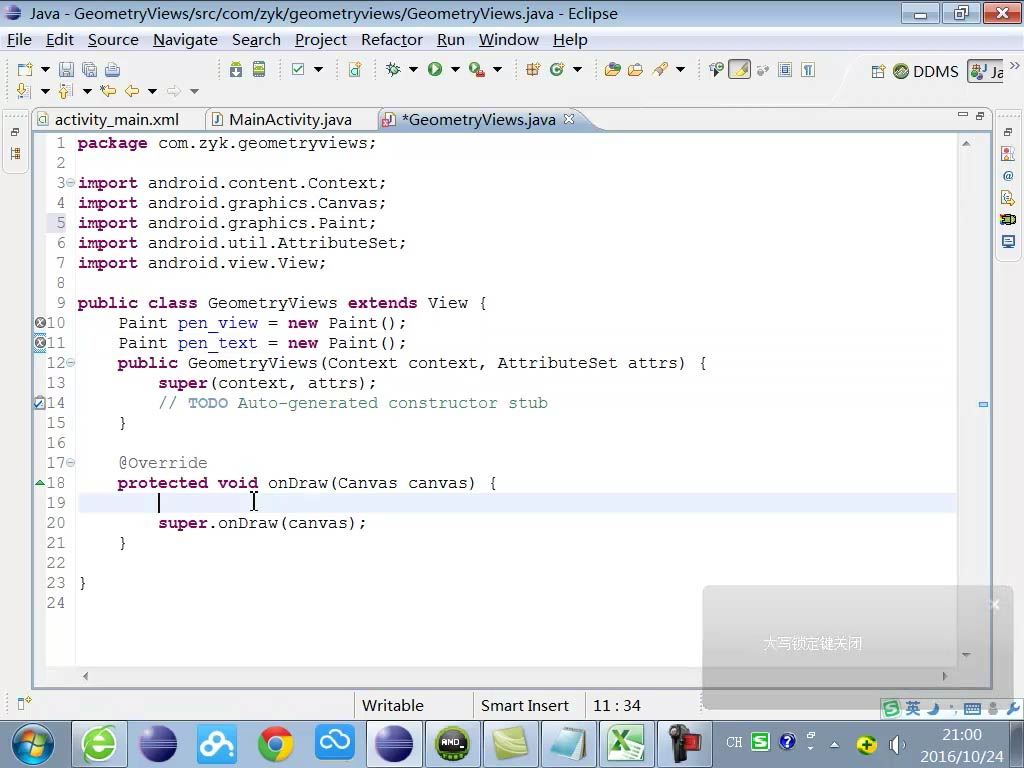This screenshot has height=768, width=1024.
Task: Save the current file with Save icon
Action: [66, 69]
